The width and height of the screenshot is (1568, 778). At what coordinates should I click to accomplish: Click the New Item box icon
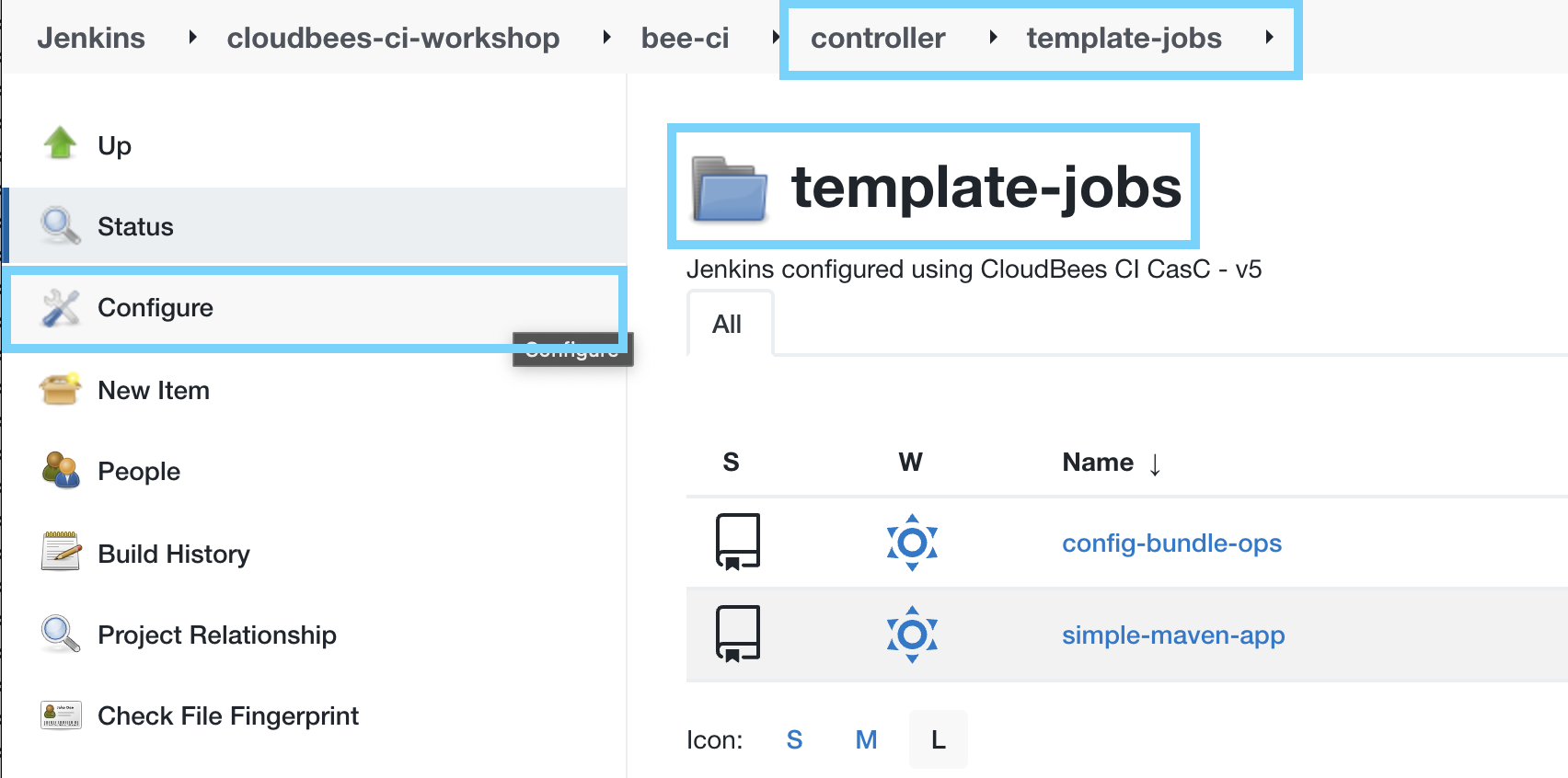pos(61,389)
